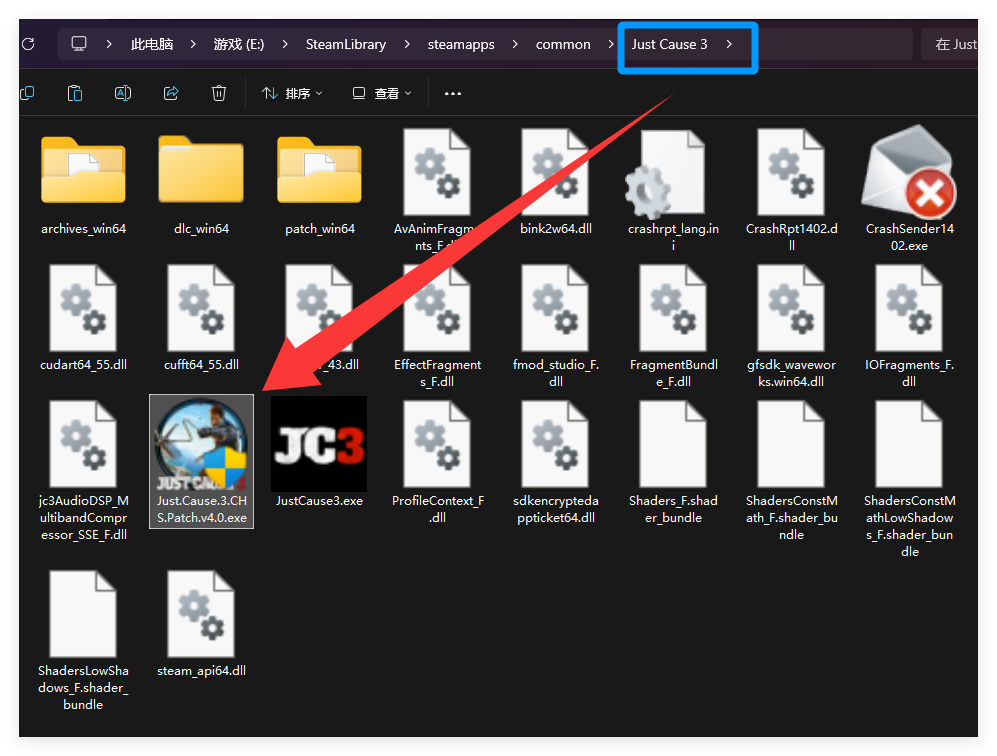Viewport: 997px width, 756px height.
Task: Select the ProfileContext_F.dll file
Action: (x=437, y=463)
